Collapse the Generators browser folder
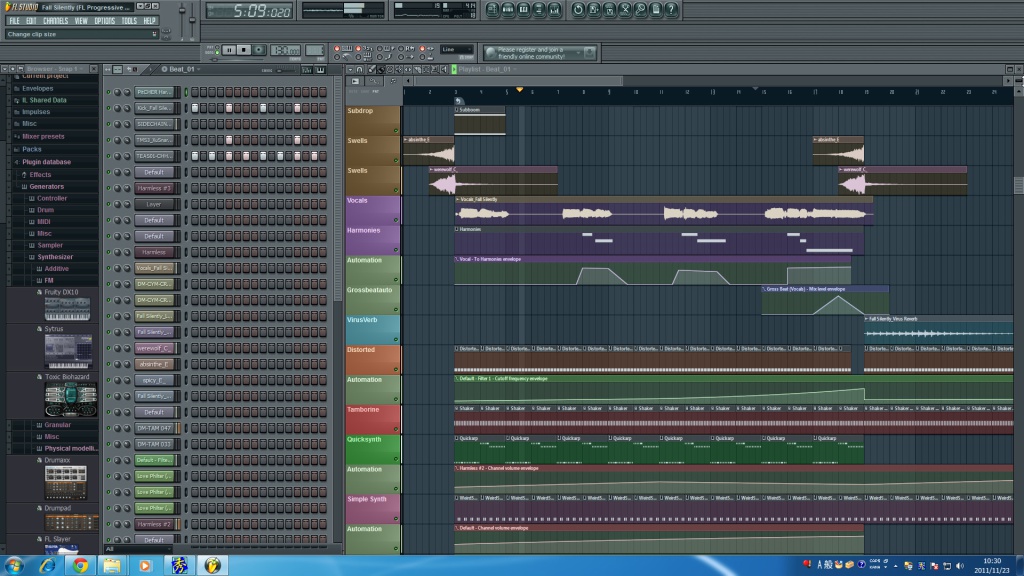This screenshot has height=576, width=1024. (x=46, y=187)
